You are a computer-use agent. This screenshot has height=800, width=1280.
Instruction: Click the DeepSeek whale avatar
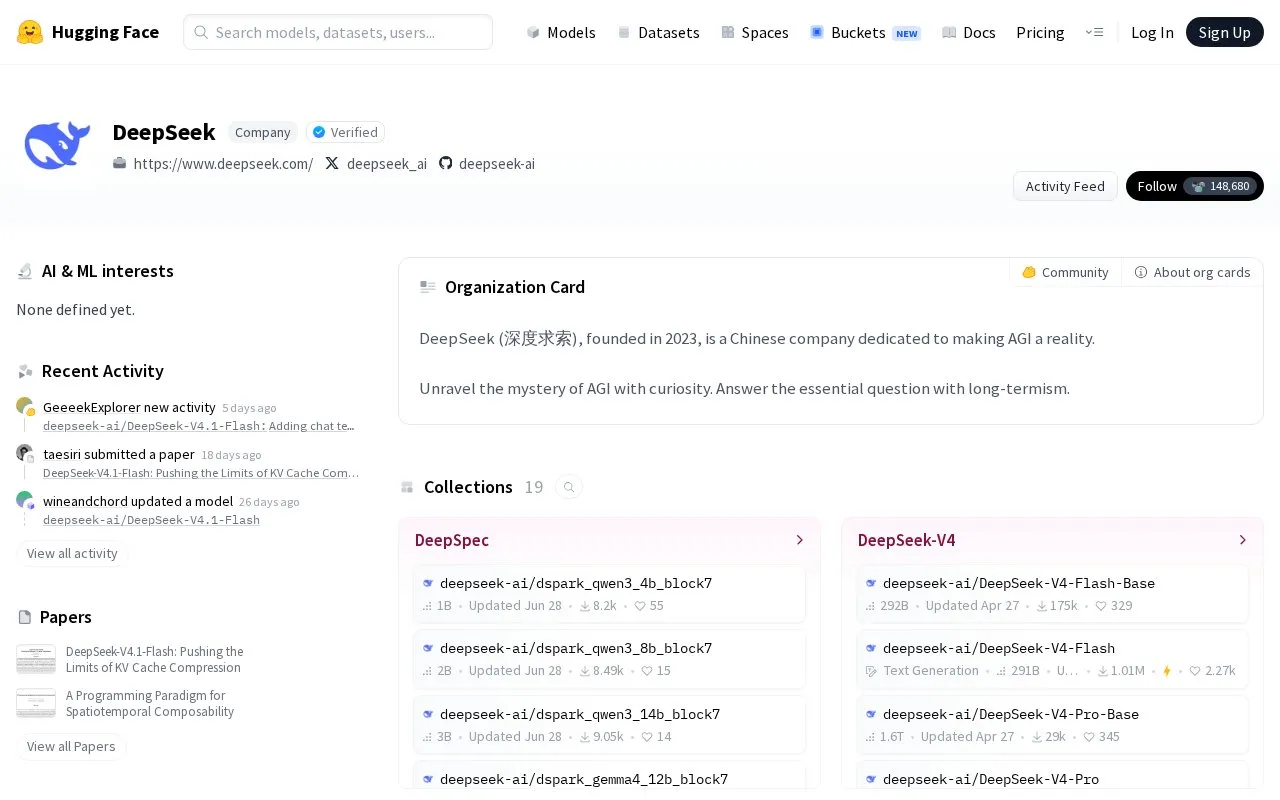click(x=57, y=146)
